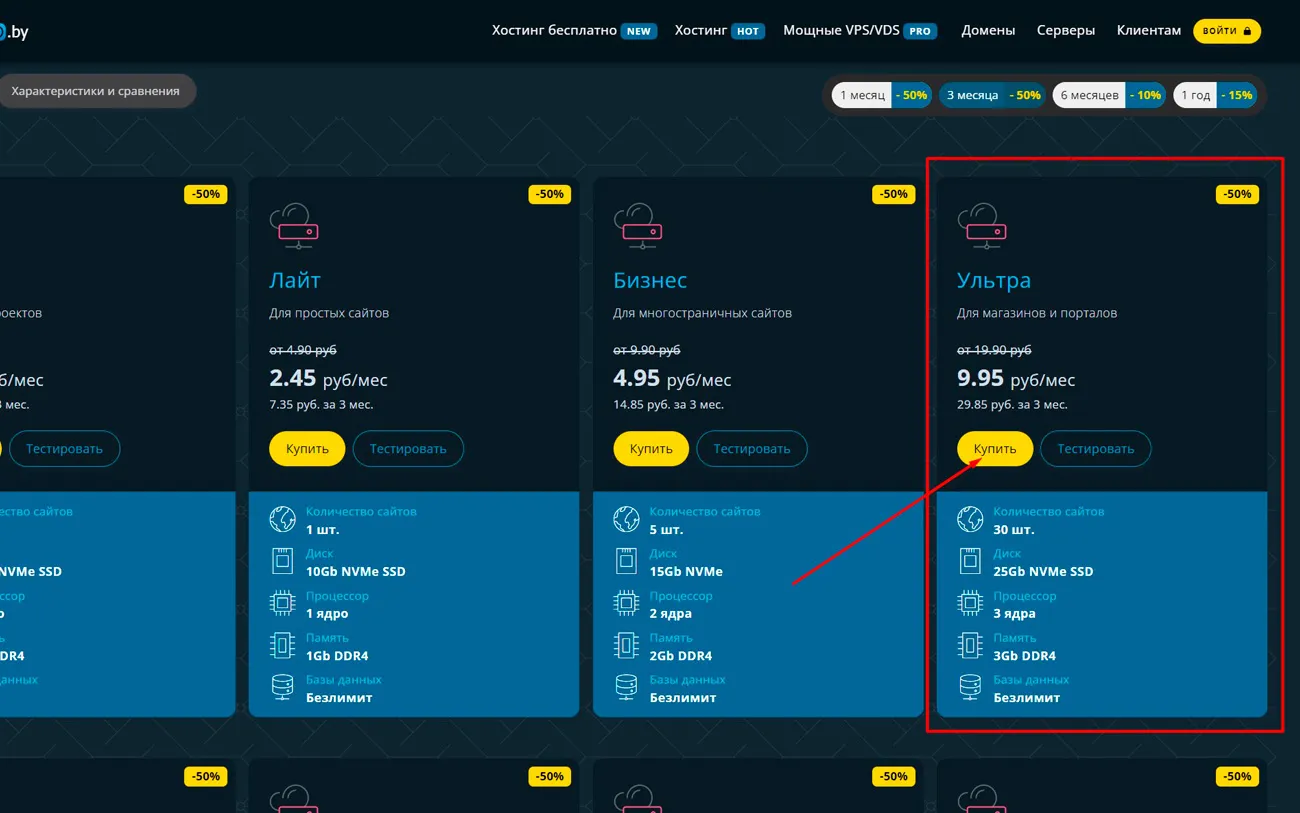Click the text 10Gb NVMe SSD
Image resolution: width=1300 pixels, height=813 pixels.
tap(356, 572)
